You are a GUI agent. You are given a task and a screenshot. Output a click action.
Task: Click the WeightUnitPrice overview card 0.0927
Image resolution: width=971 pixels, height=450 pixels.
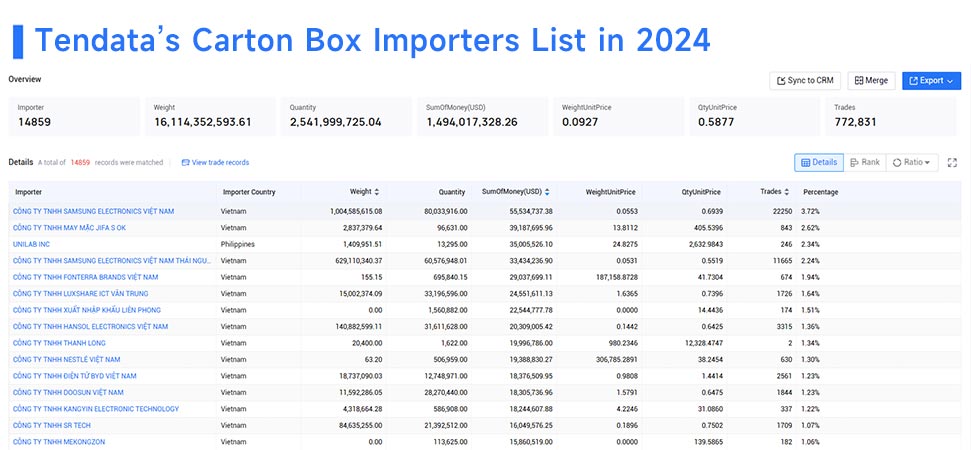[x=619, y=116]
